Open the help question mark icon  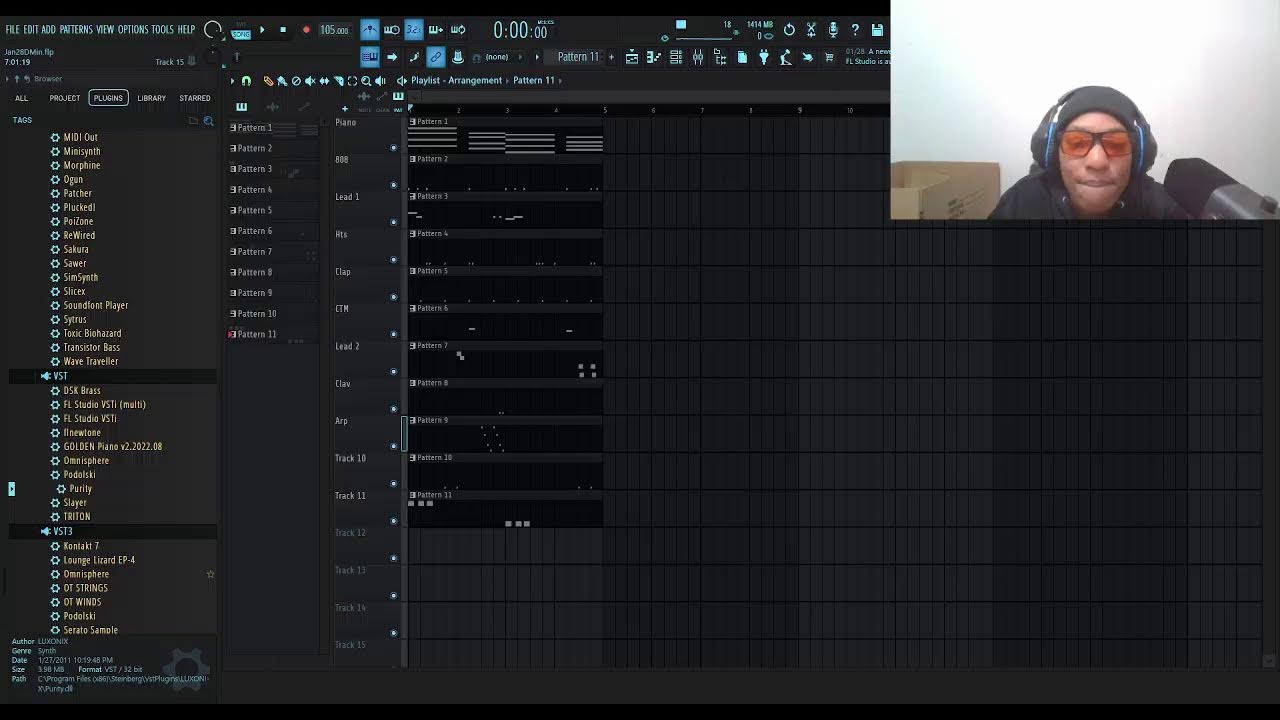pyautogui.click(x=855, y=29)
